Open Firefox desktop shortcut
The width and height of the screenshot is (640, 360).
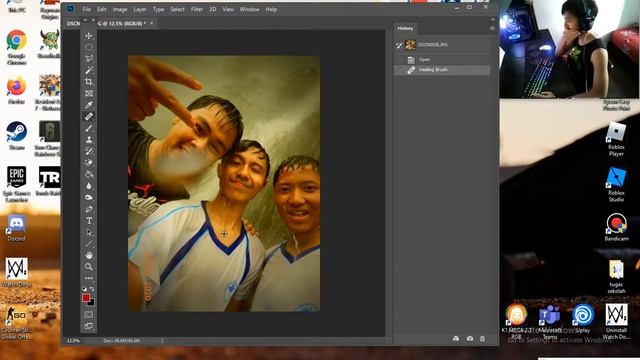click(16, 90)
